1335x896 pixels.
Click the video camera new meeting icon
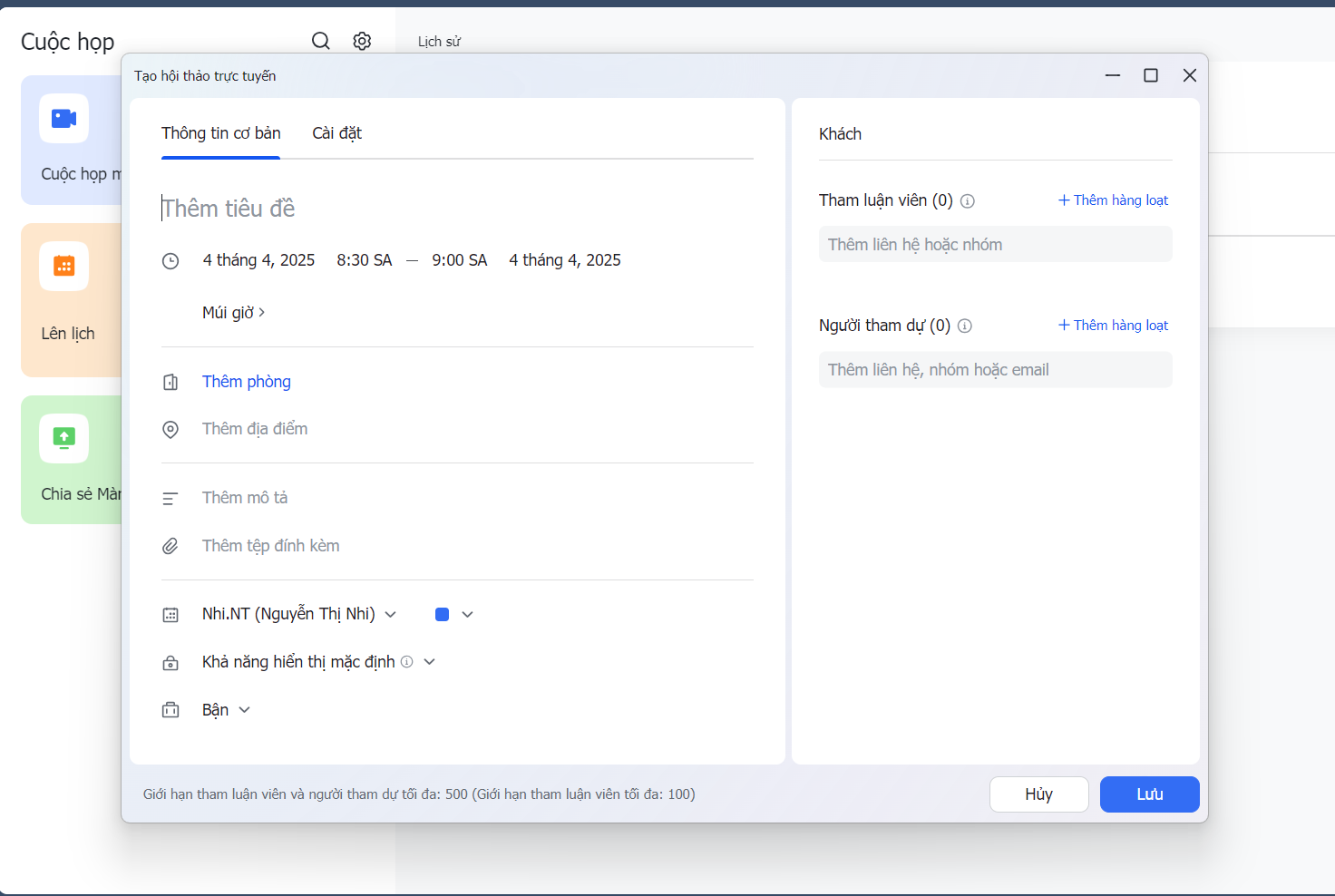pyautogui.click(x=63, y=118)
